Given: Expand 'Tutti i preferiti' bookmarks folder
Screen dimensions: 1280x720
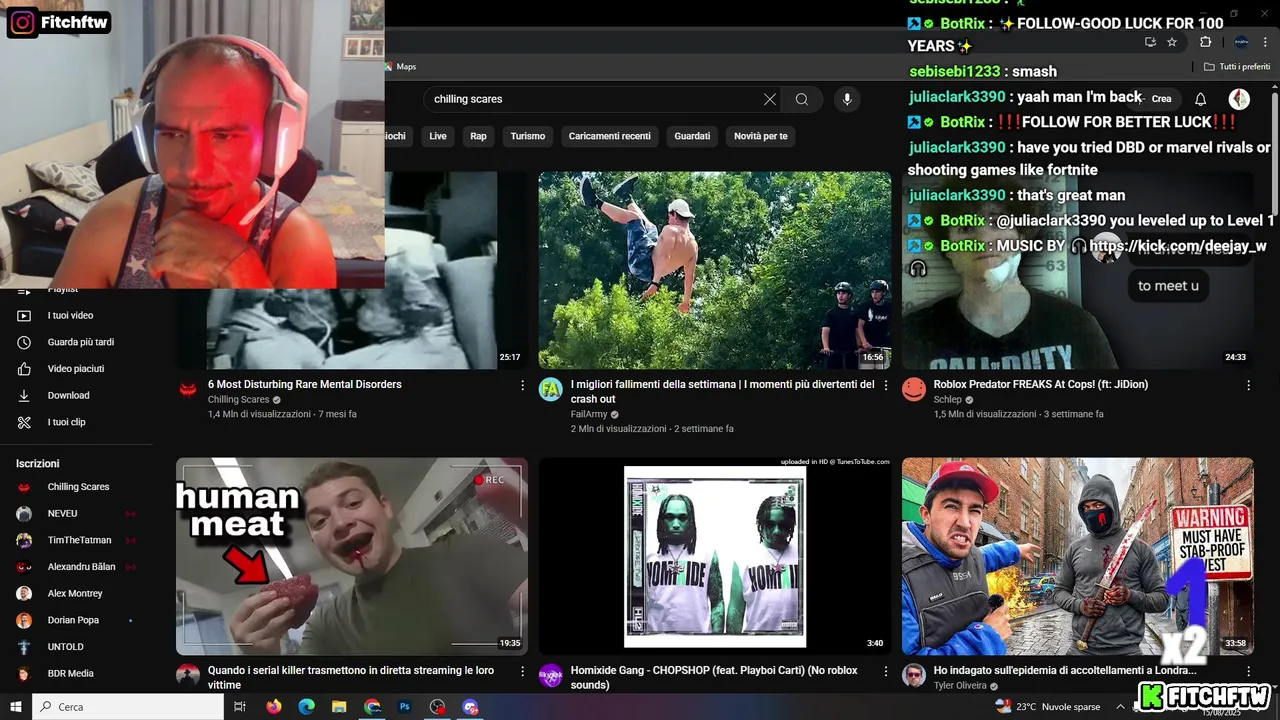Looking at the screenshot, I should coord(1237,67).
